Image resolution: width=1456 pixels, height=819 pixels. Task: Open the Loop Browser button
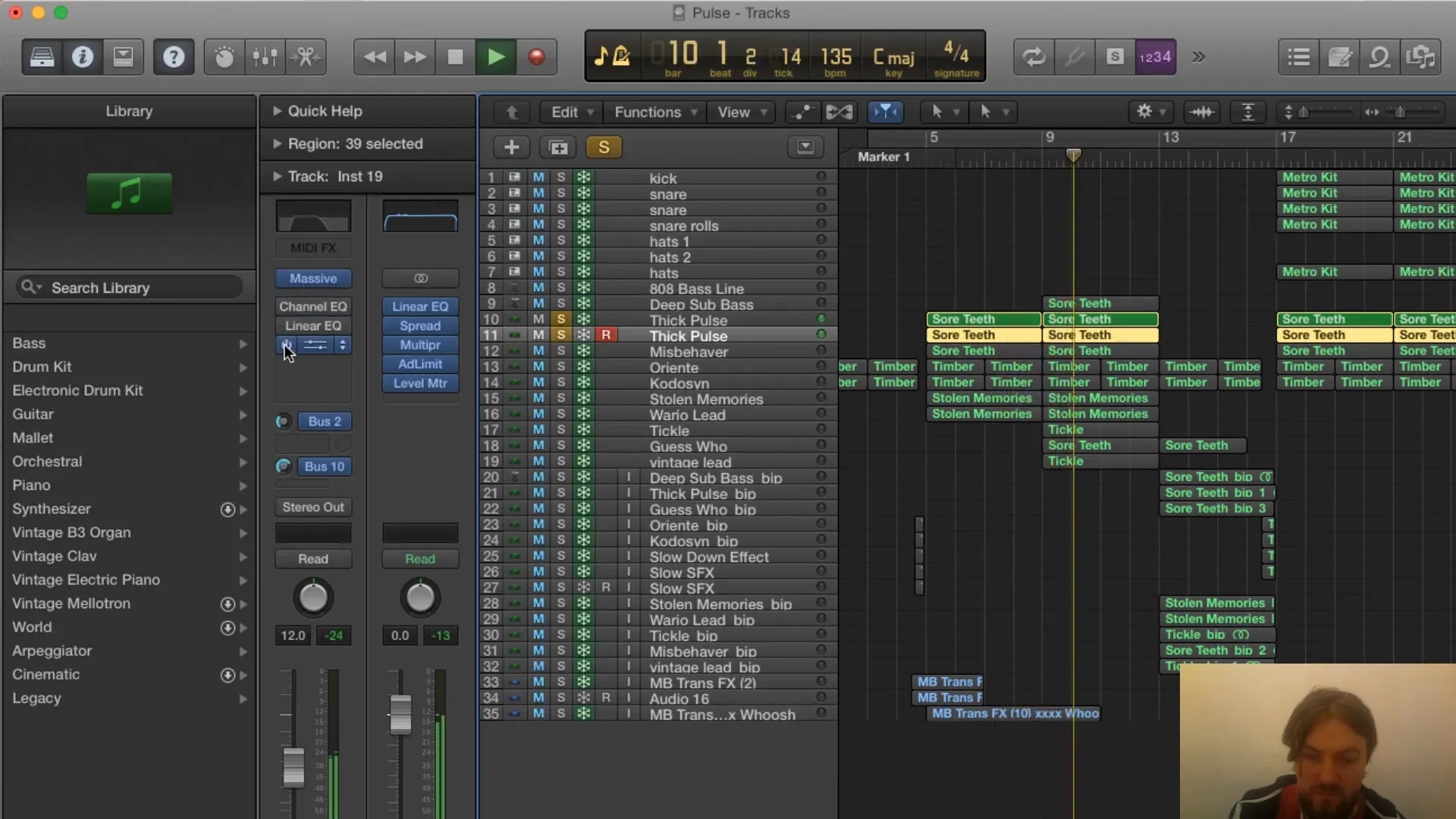[1380, 57]
